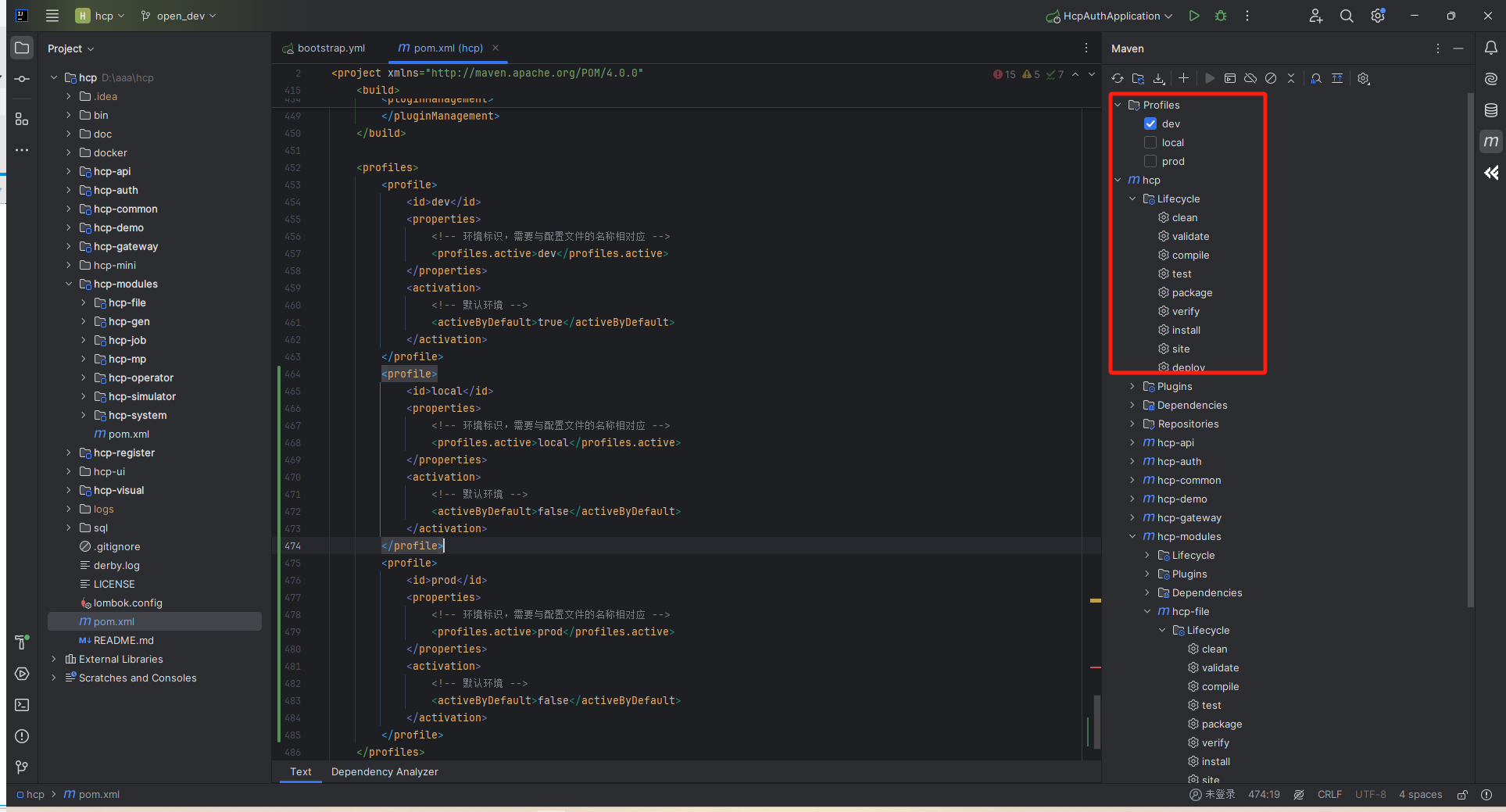1506x812 pixels.
Task: Open Maven panel options menu
Action: point(1437,48)
